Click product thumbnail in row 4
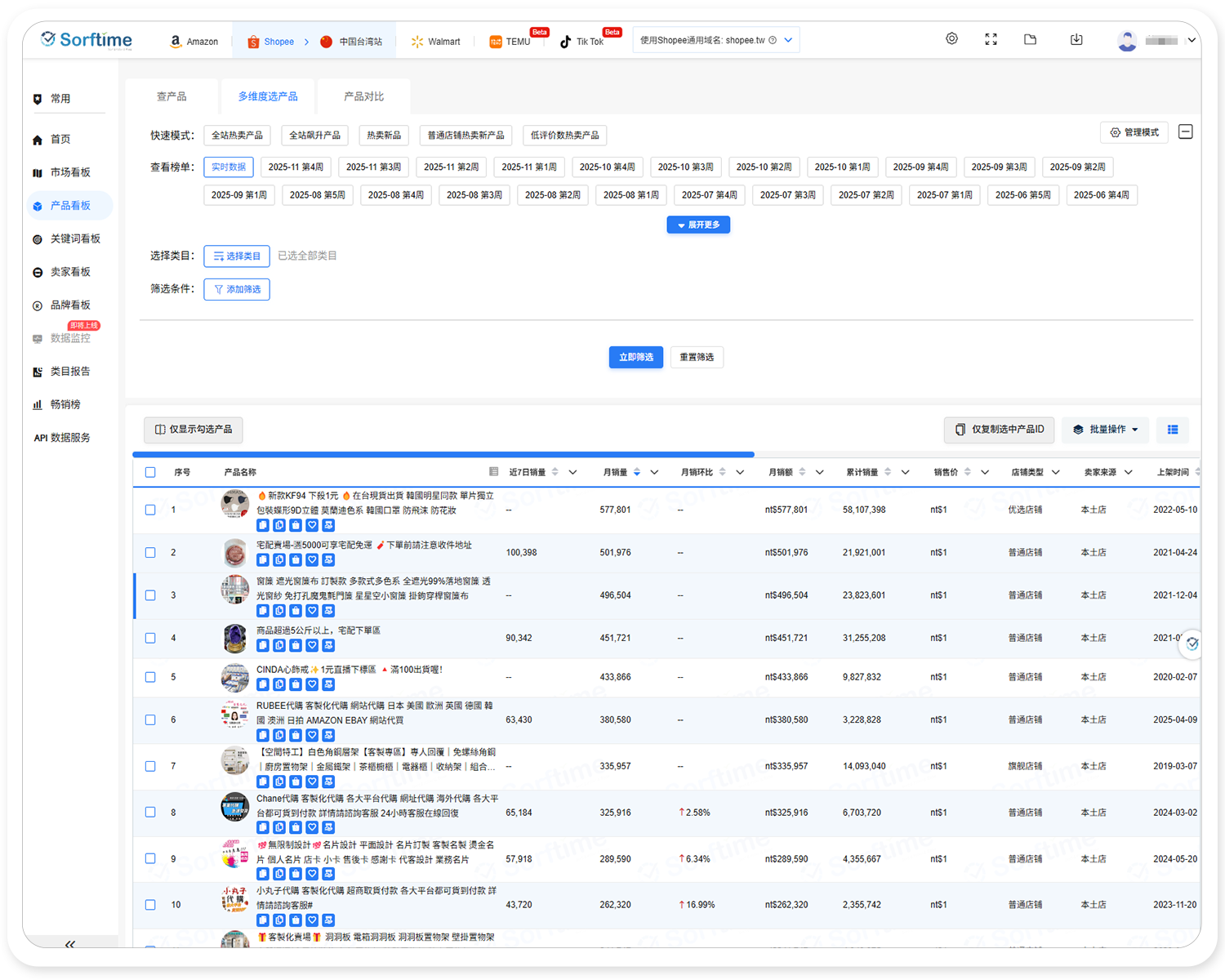1225x980 pixels. click(235, 638)
